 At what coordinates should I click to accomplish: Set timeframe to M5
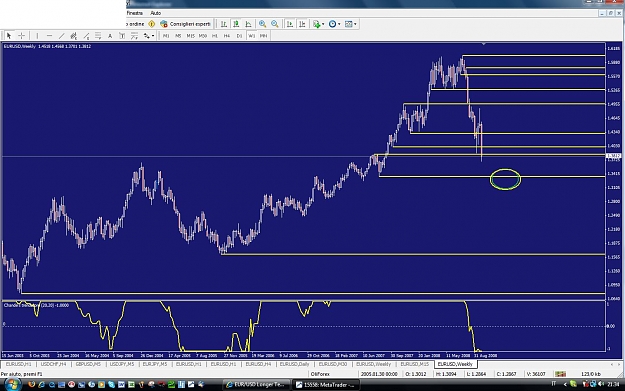(x=178, y=36)
